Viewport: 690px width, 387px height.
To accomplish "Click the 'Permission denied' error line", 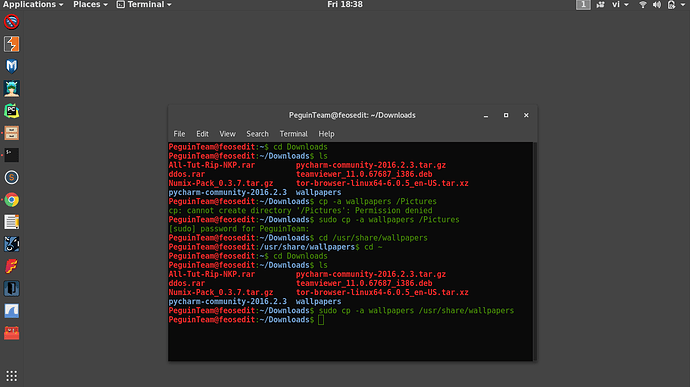I will [x=301, y=210].
